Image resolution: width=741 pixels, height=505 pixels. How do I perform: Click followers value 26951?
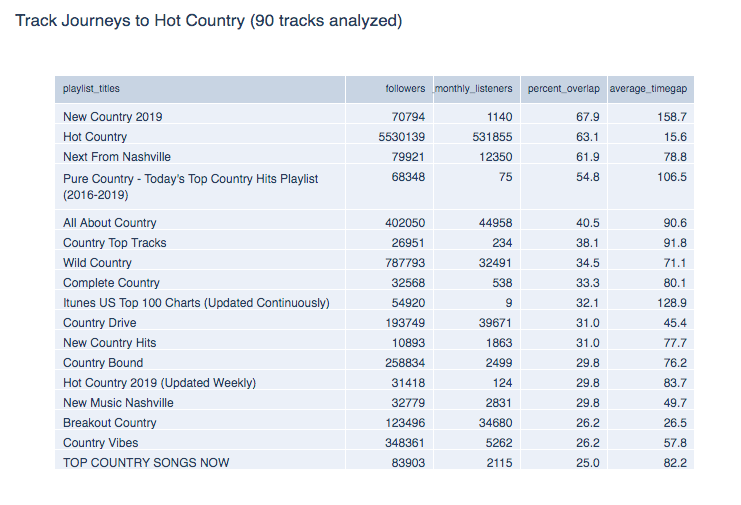[x=408, y=242]
